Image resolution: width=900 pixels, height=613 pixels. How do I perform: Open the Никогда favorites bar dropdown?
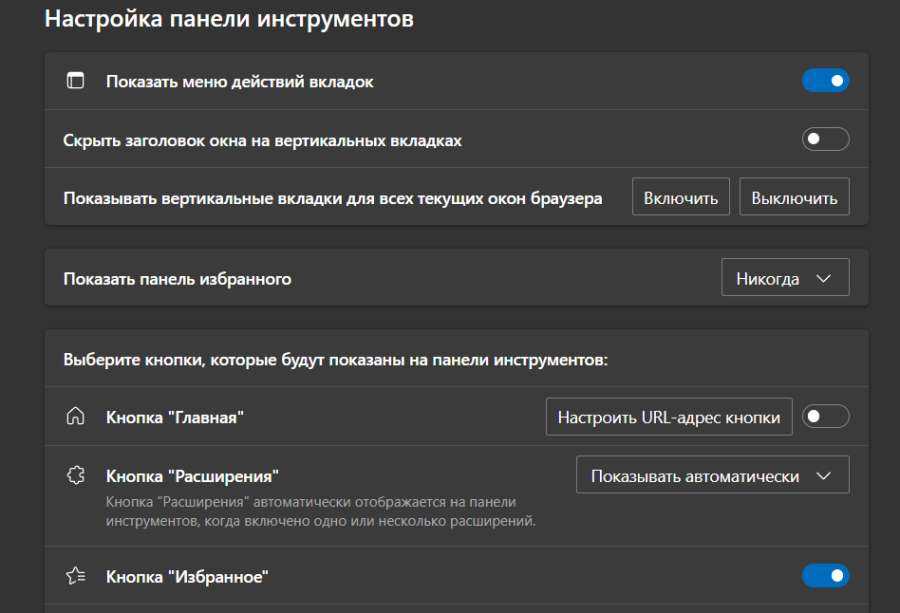(785, 278)
